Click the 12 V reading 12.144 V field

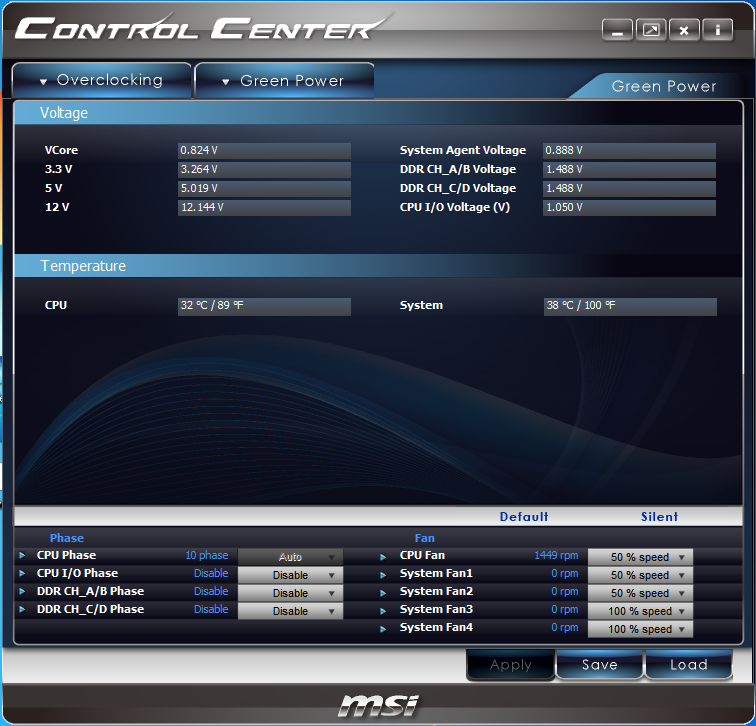tap(264, 208)
